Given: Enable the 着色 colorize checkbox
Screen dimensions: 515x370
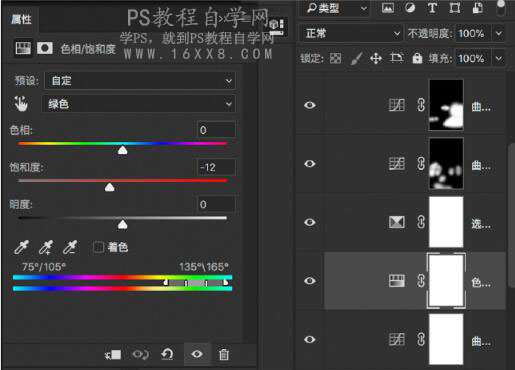Looking at the screenshot, I should tap(98, 247).
